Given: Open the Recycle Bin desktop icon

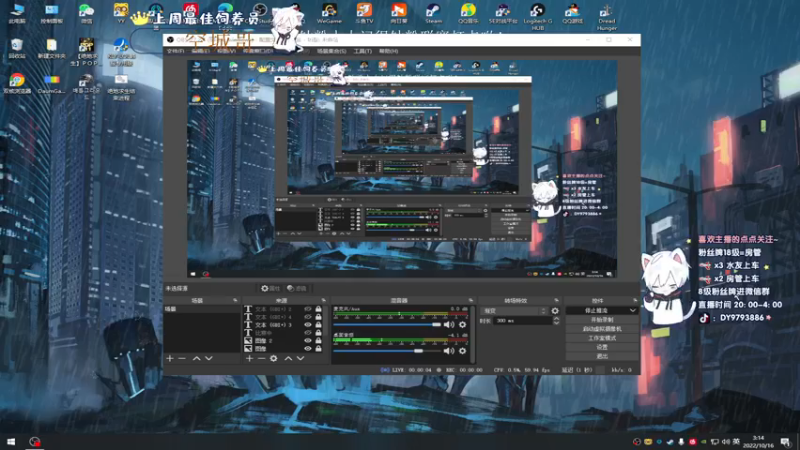Looking at the screenshot, I should click(17, 48).
